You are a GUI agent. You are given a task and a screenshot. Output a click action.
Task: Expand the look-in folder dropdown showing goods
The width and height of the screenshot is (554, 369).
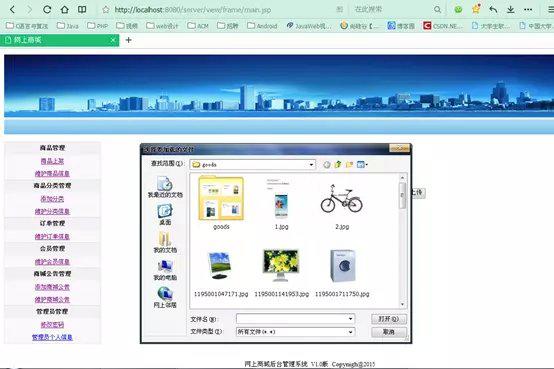(311, 165)
